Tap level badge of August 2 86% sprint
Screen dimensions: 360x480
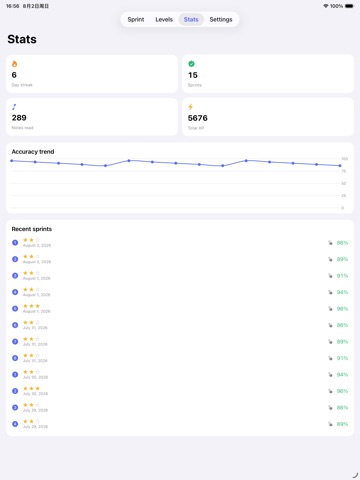pos(15,243)
